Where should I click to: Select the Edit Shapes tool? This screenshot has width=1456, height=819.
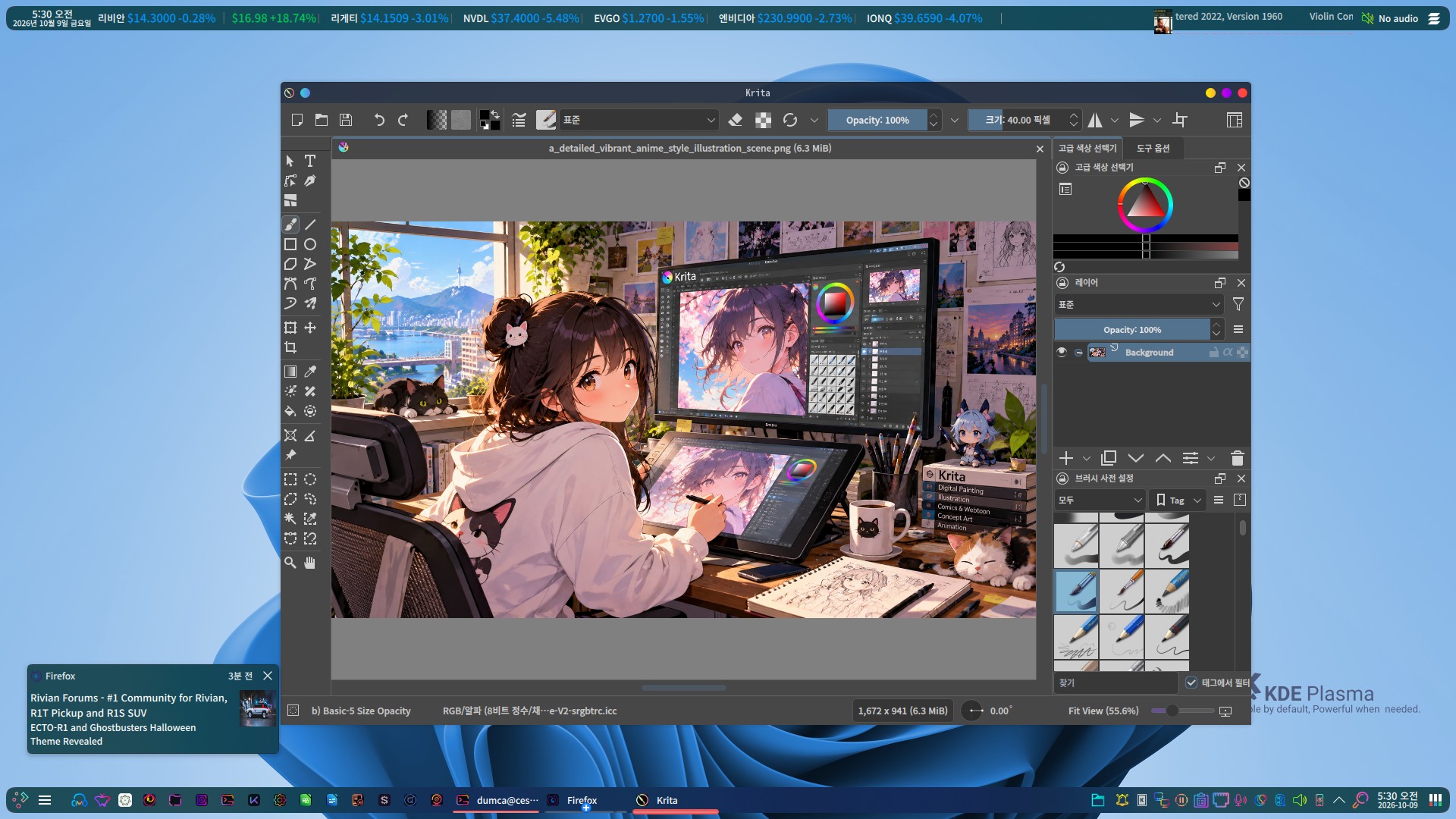290,180
